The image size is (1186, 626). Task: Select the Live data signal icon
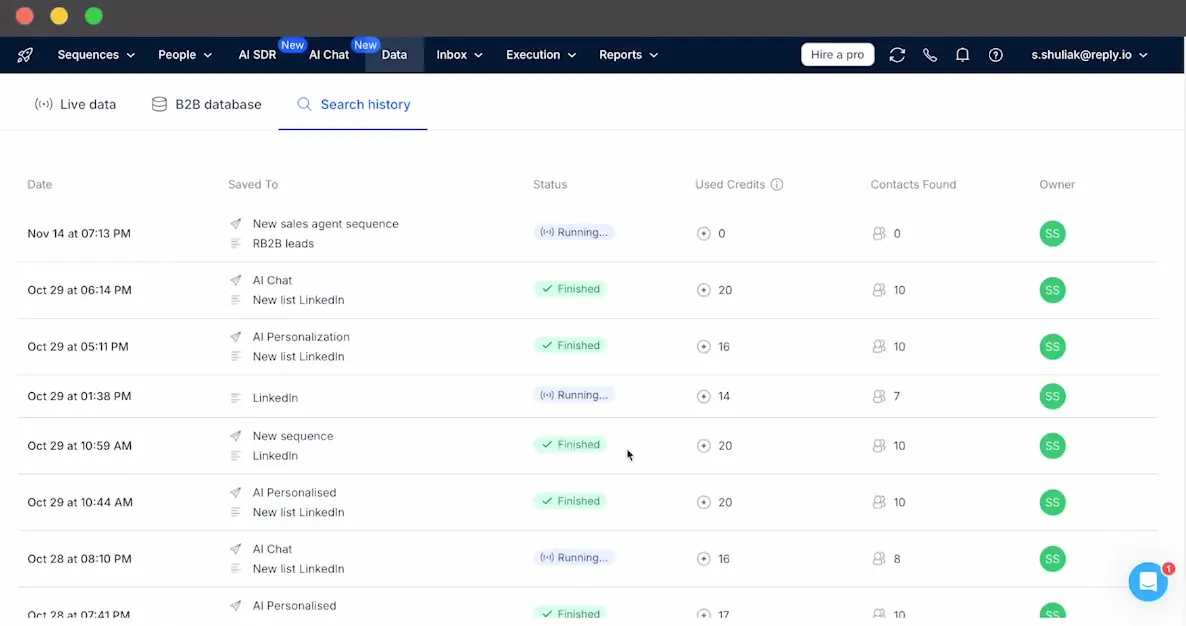[x=42, y=103]
